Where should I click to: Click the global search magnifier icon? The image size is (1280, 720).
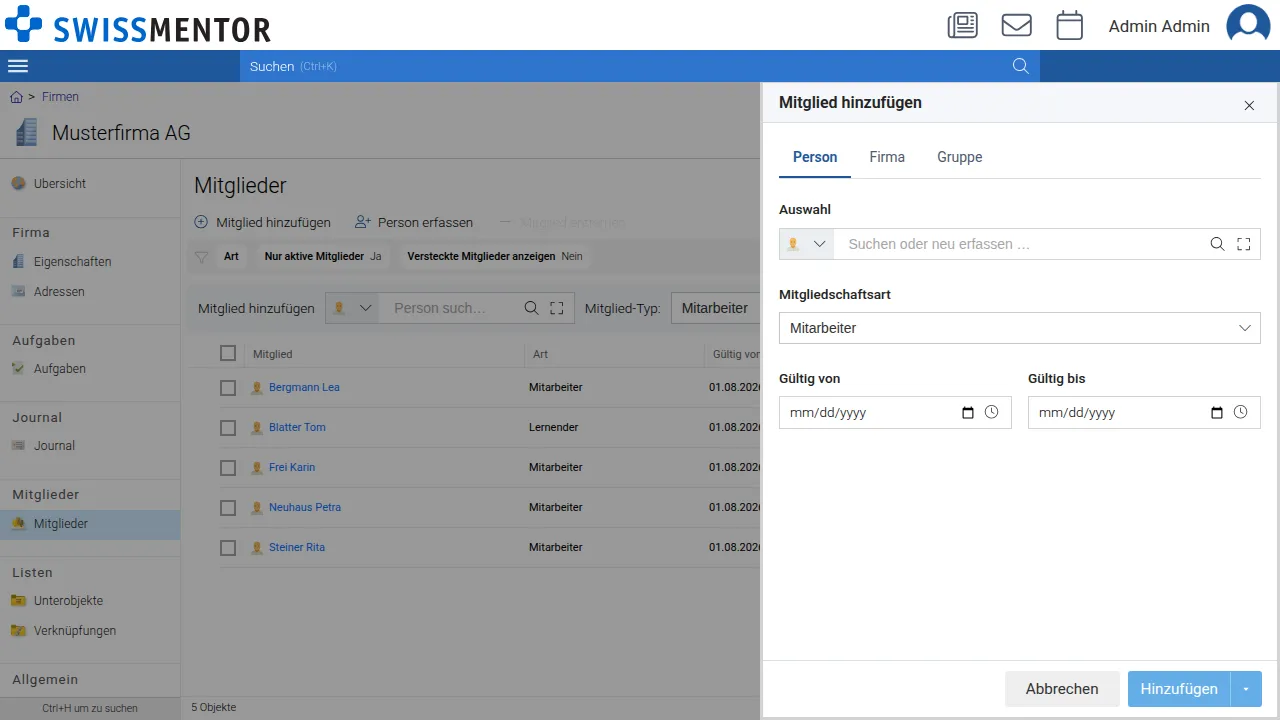tap(1021, 66)
